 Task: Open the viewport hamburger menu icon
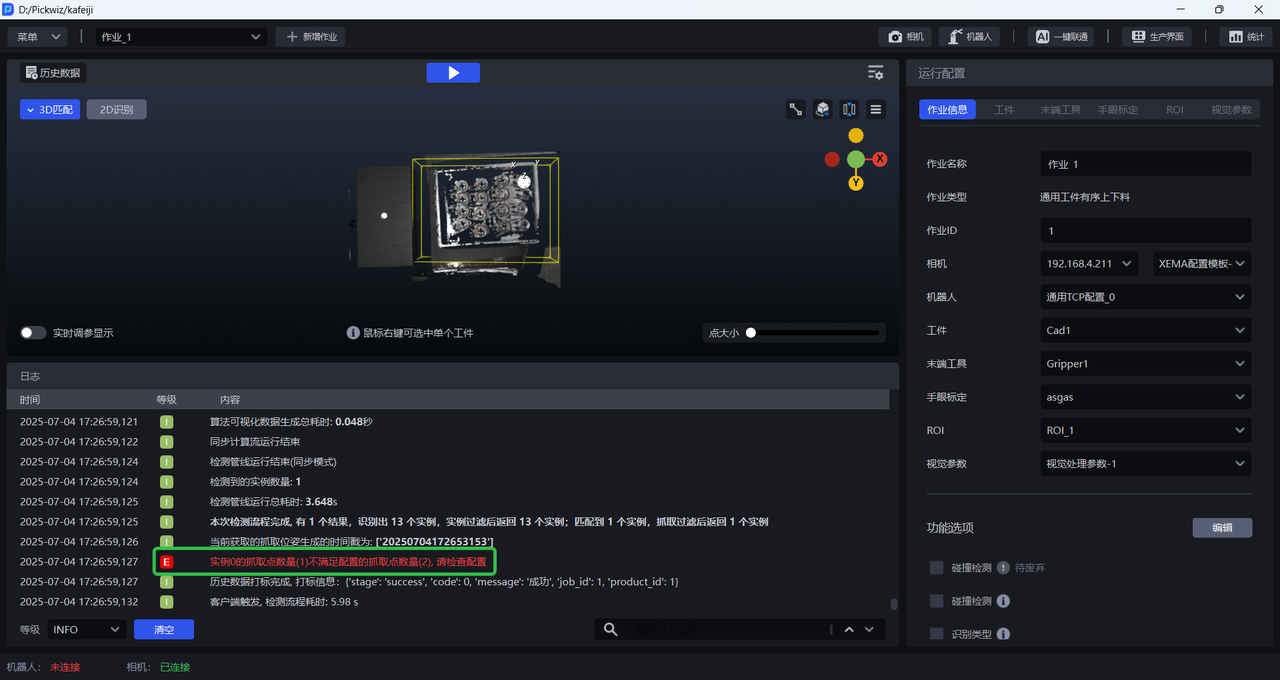(876, 110)
